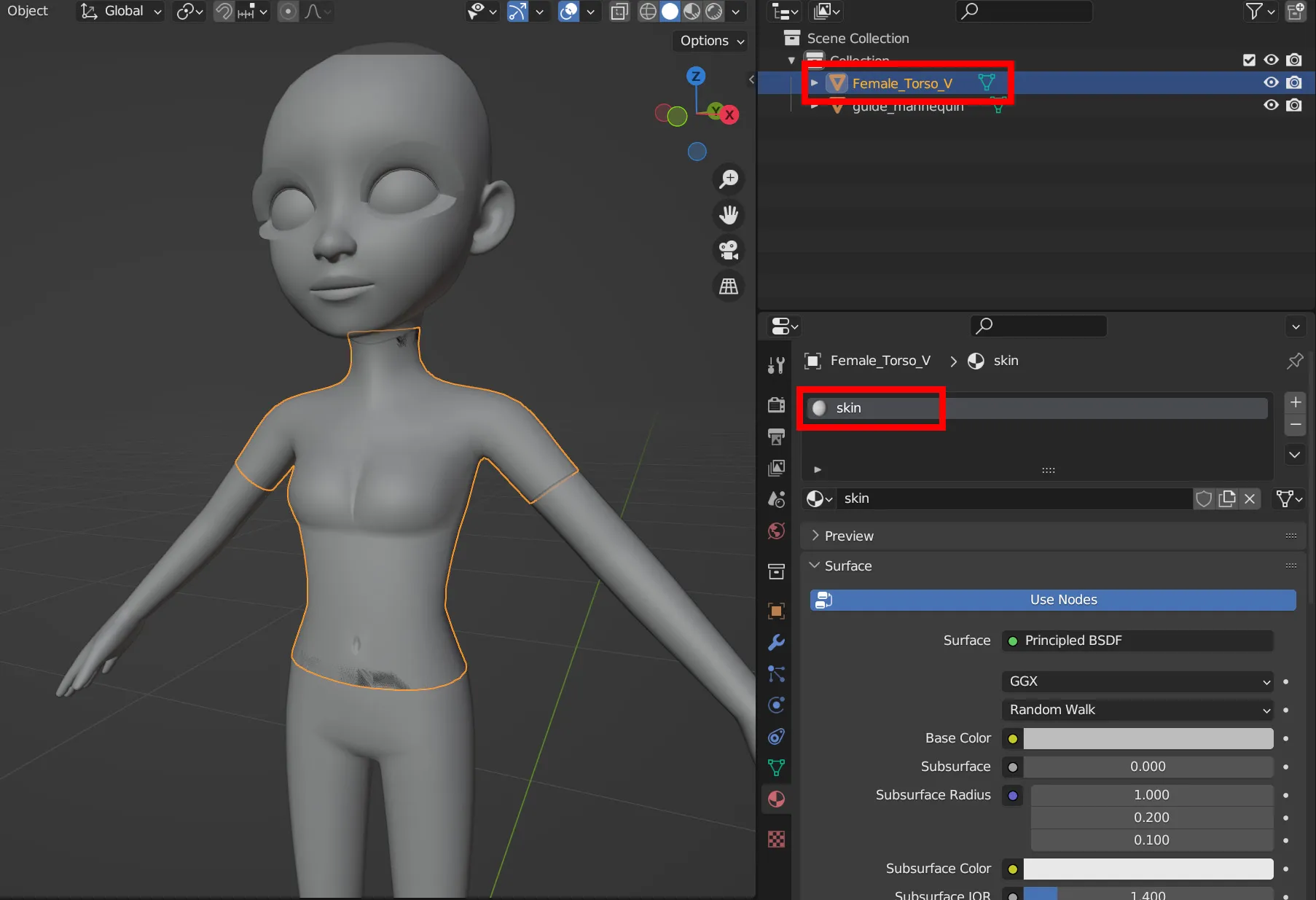Open Global transform orientation dropdown
Viewport: 1316px width, 900px height.
point(120,11)
